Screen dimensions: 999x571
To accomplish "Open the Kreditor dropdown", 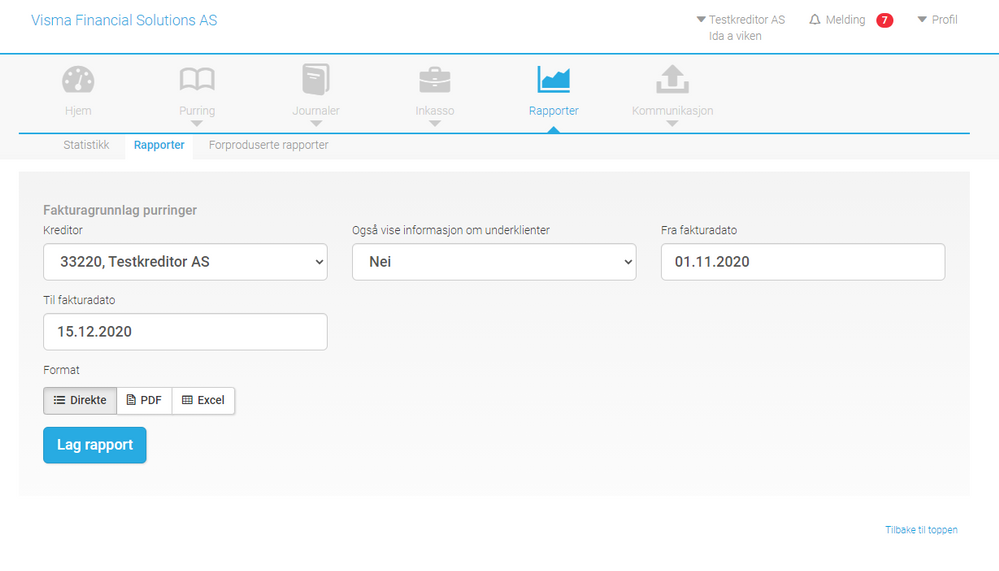I will 185,262.
